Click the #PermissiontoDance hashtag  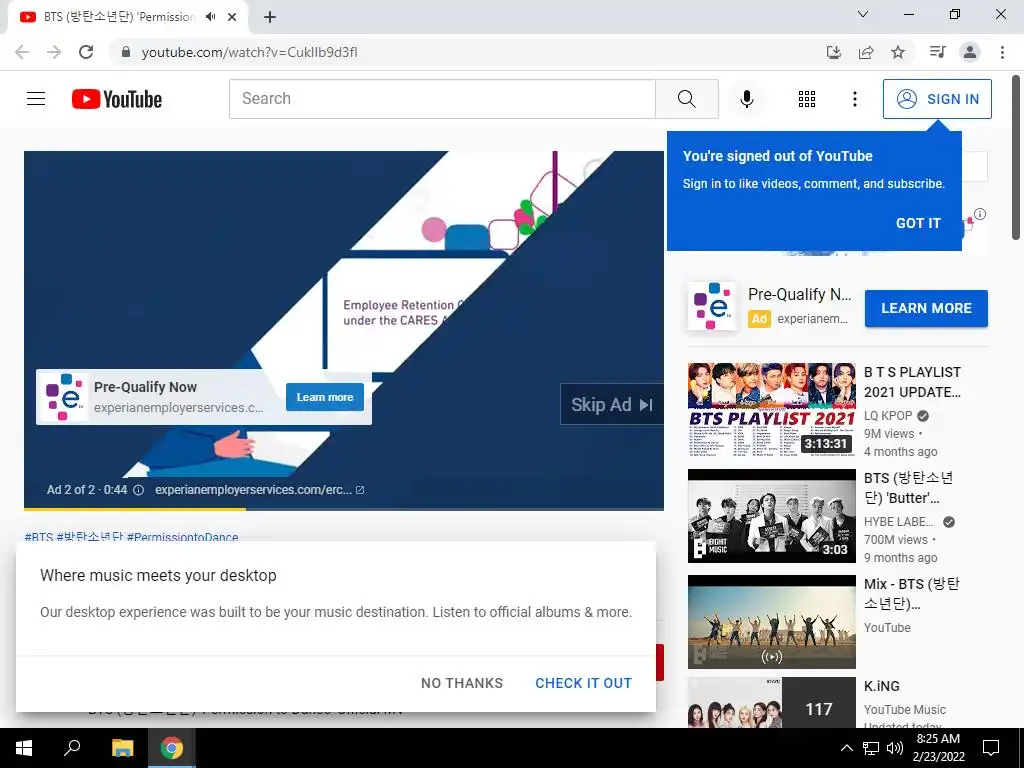(182, 537)
